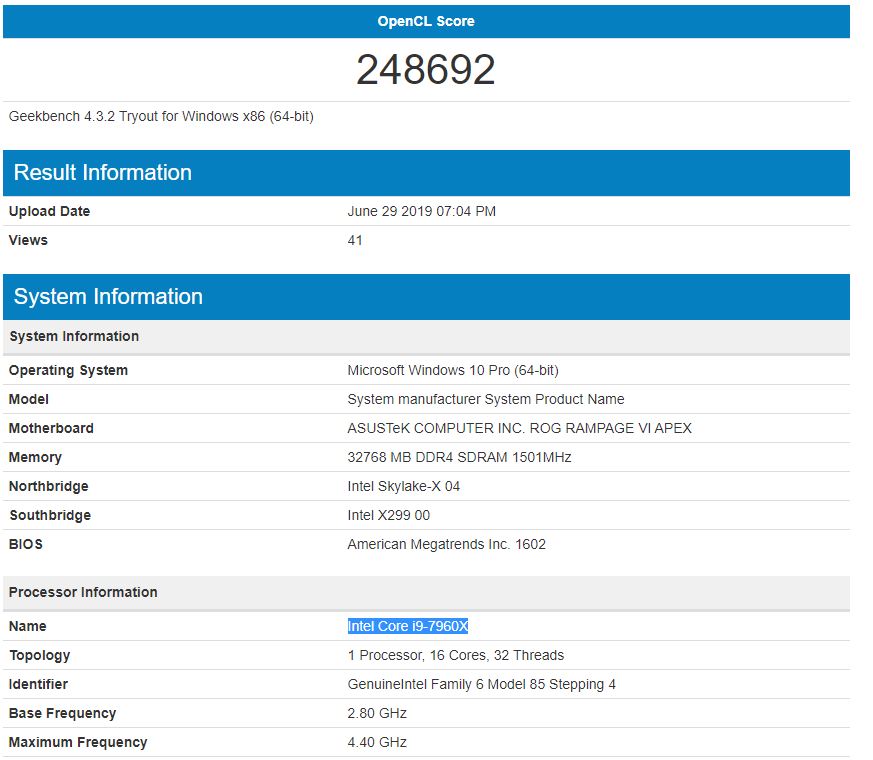Click the Upload Date label
873x760 pixels.
[x=49, y=211]
